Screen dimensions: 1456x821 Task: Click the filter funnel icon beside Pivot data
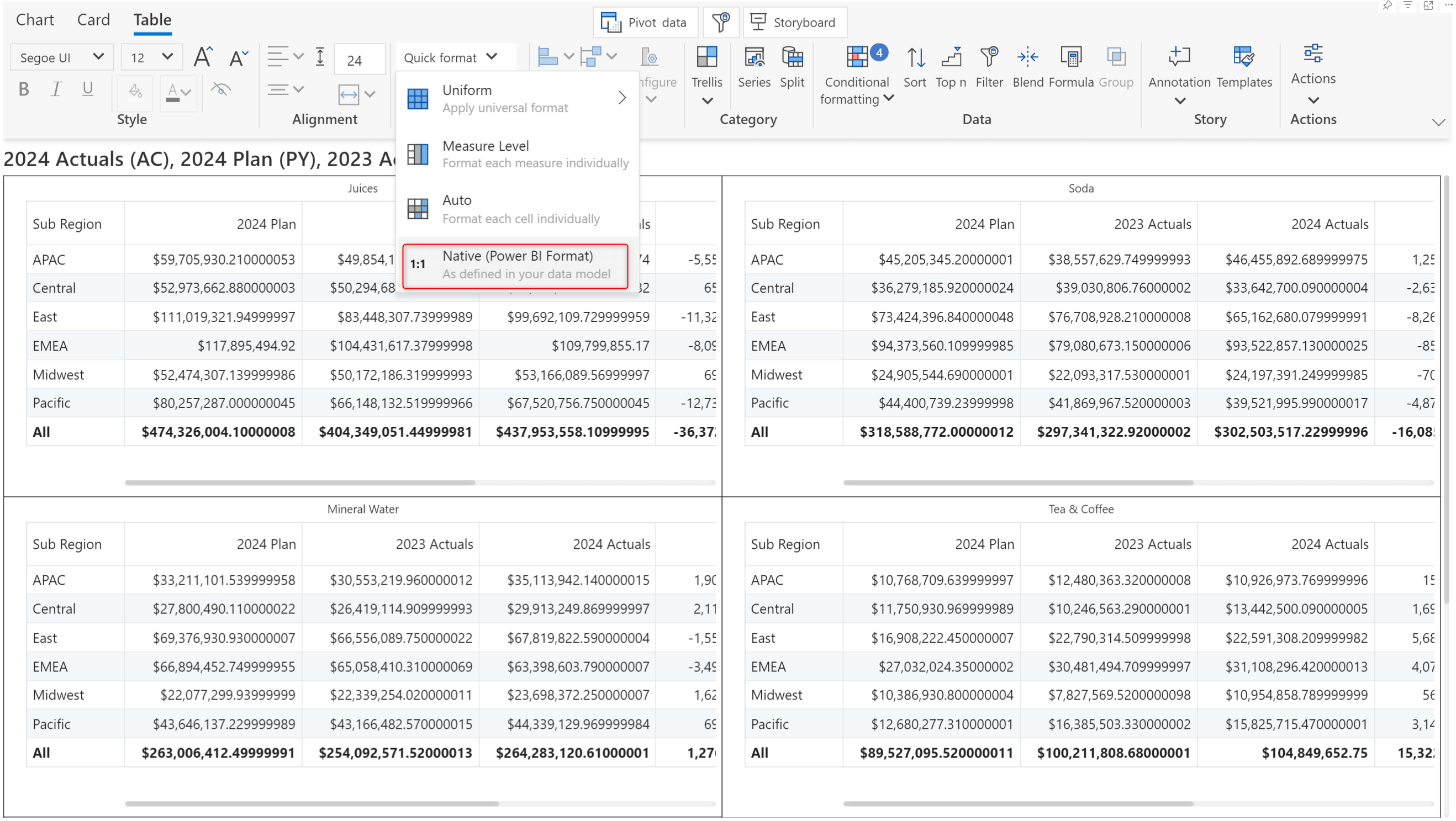(720, 23)
